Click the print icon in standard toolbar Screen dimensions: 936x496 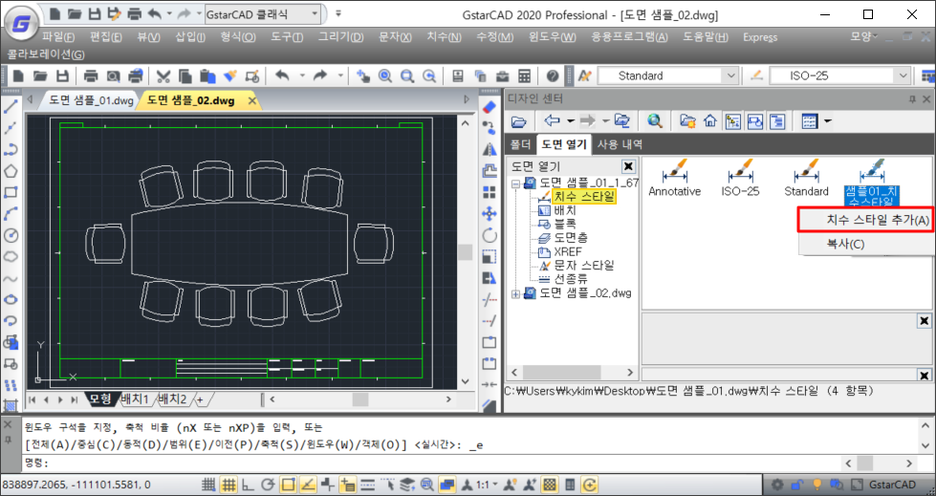coord(91,76)
